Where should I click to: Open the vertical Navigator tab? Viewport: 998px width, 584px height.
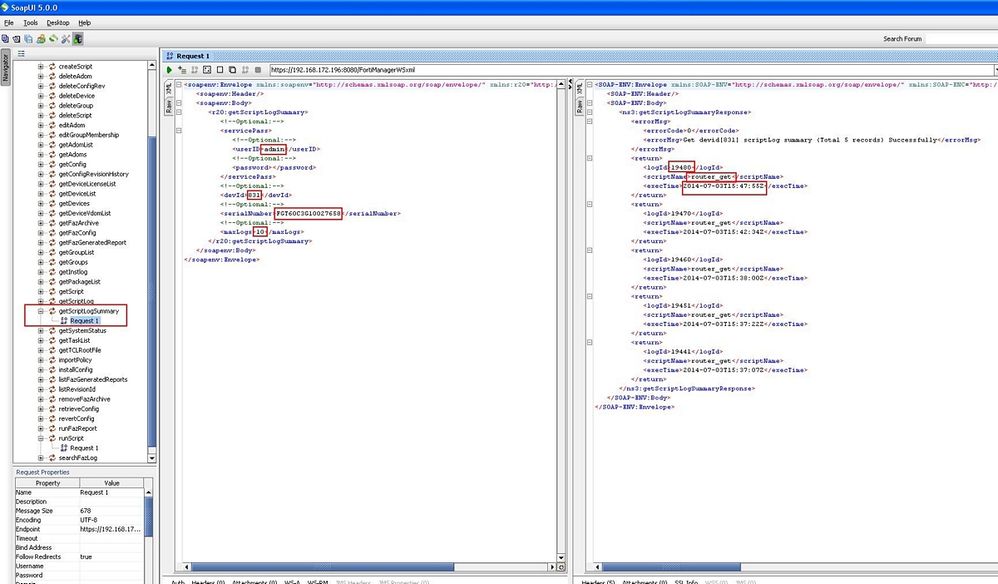click(x=6, y=67)
